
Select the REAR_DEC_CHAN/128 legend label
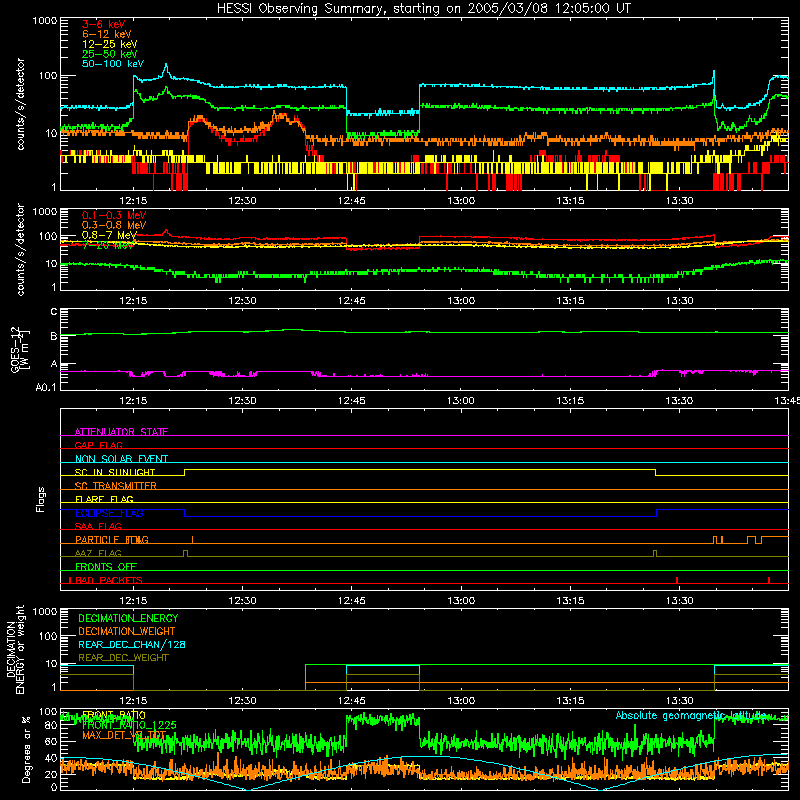132,644
